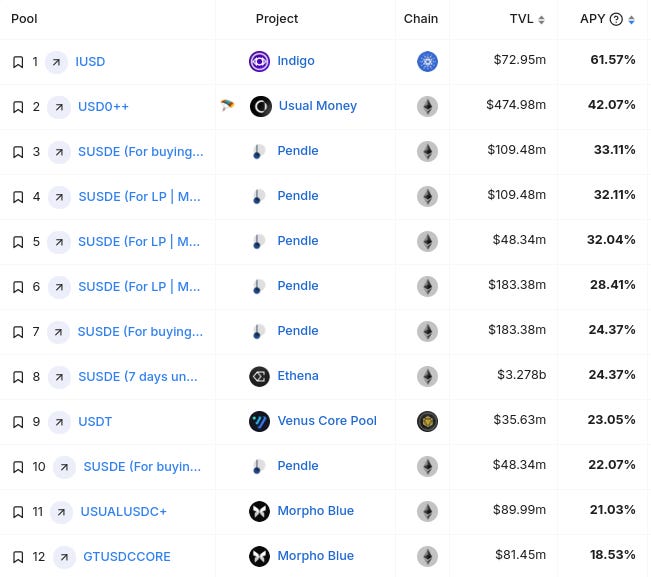Click the 18.53% APY value

[613, 555]
